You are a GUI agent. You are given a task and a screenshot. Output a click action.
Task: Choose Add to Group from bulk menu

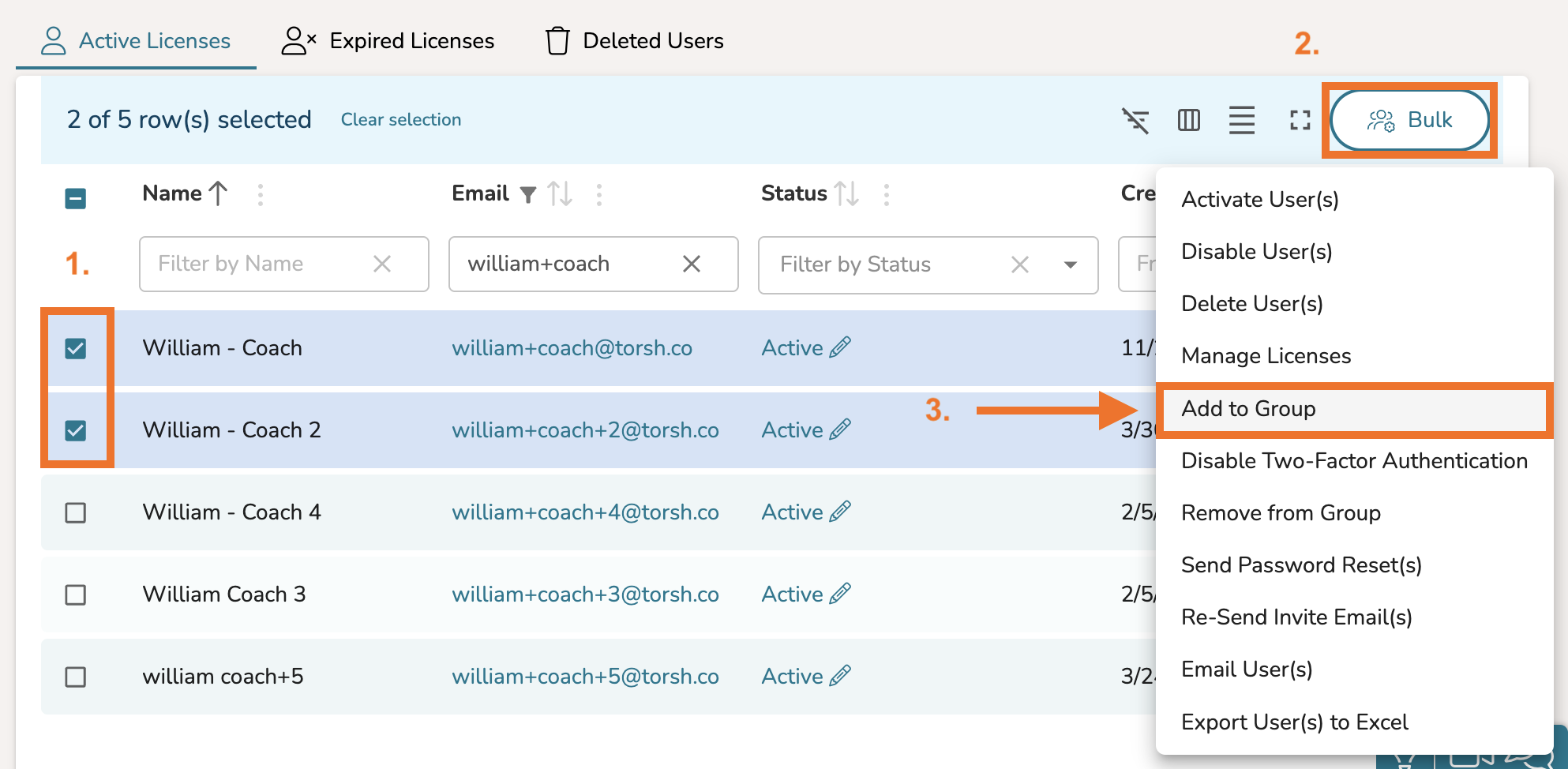(1248, 409)
